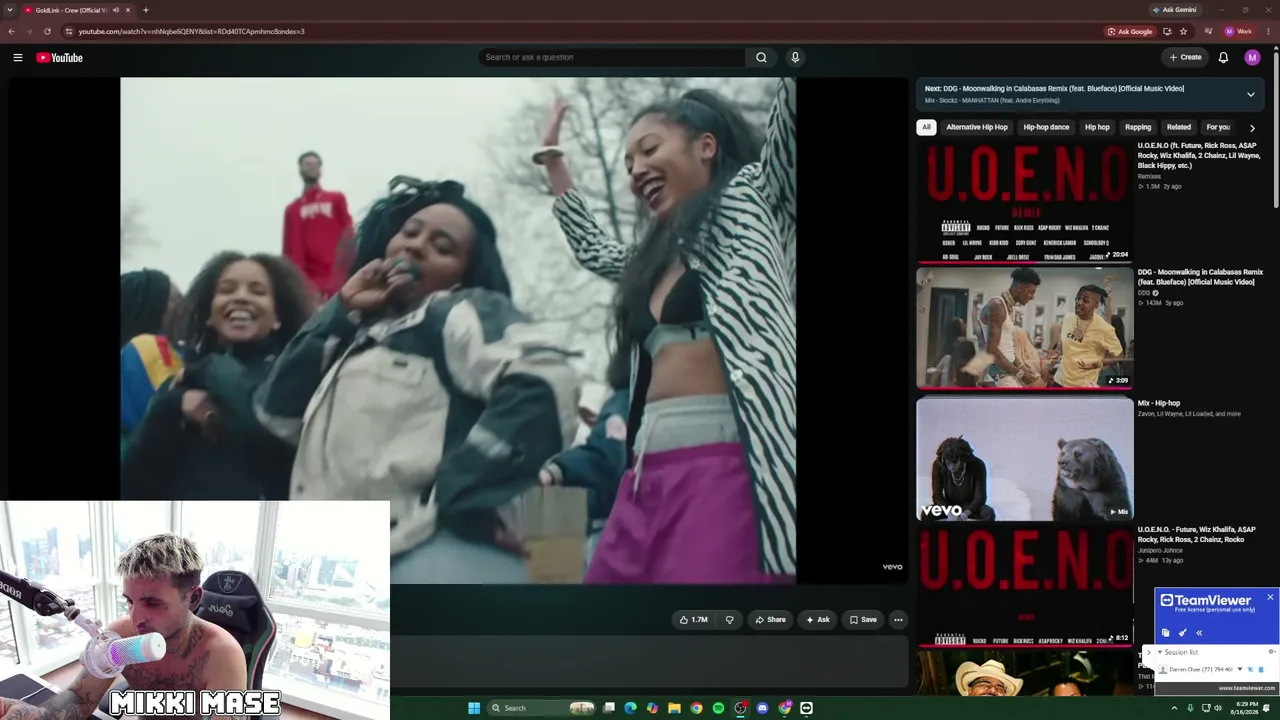Open DDG Moonwalking in Calabasas Remix title
The height and width of the screenshot is (720, 1280).
tap(1200, 277)
